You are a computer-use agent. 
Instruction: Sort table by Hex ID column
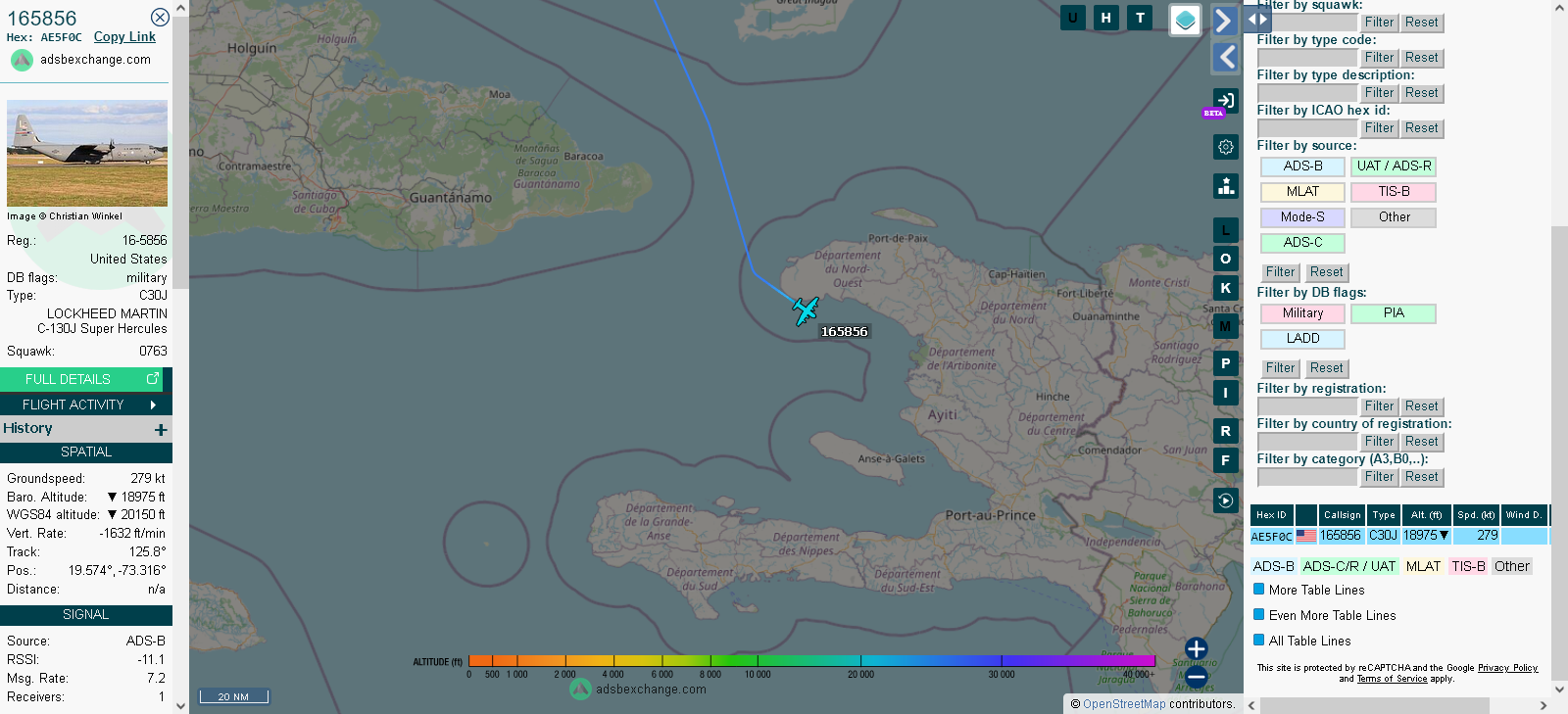pos(1271,515)
